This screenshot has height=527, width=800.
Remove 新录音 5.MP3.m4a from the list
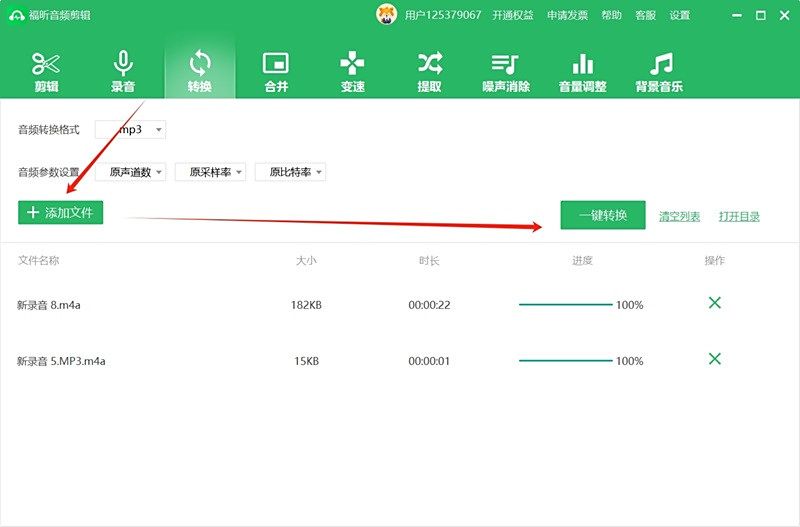(715, 359)
